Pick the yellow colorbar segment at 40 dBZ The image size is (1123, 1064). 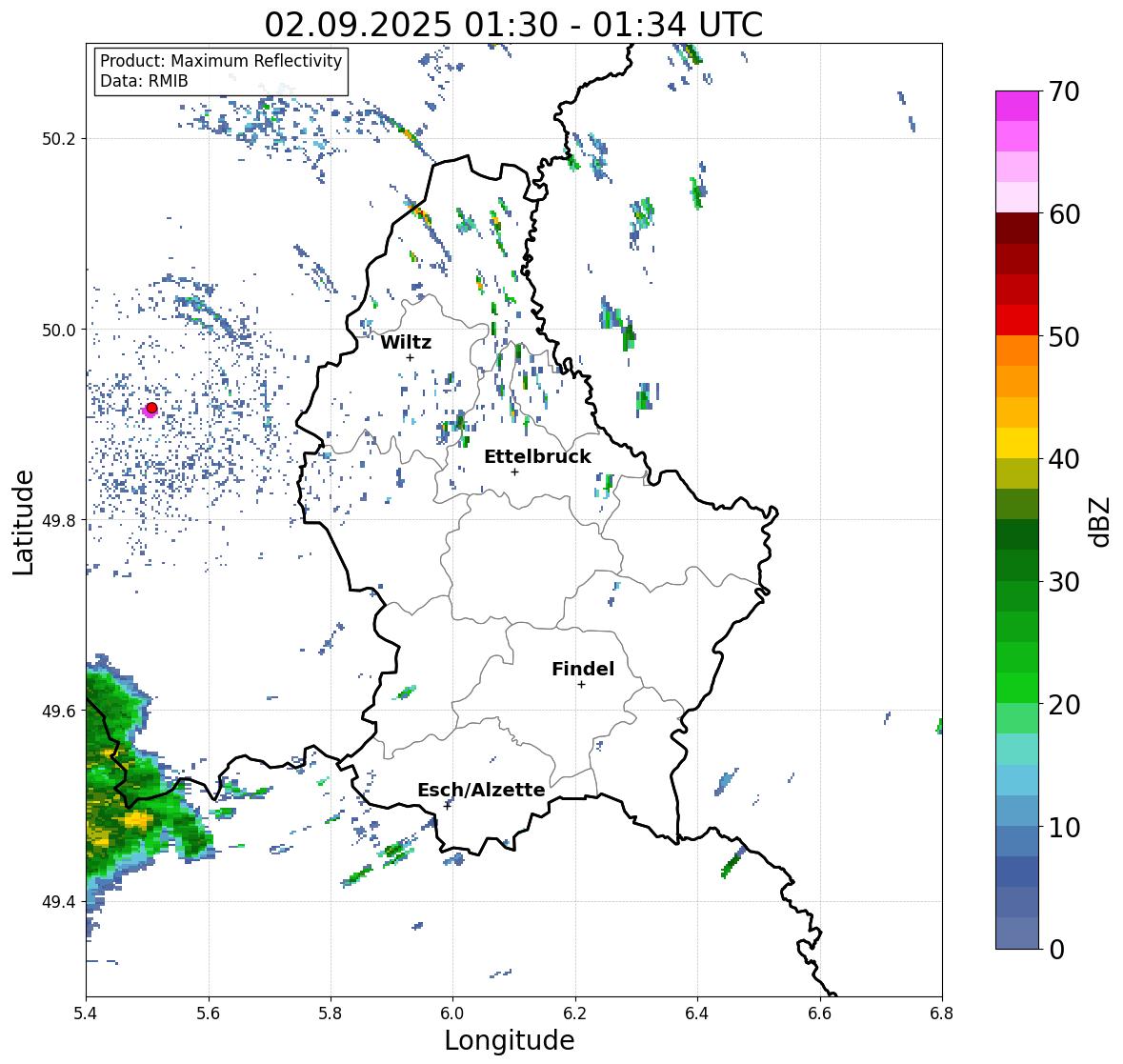coord(1017,443)
